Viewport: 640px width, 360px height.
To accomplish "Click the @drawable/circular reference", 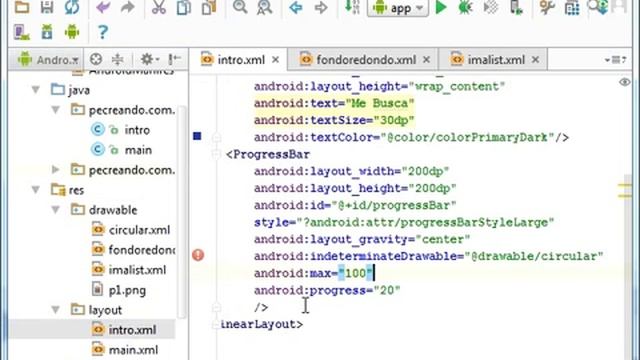I will [534, 256].
